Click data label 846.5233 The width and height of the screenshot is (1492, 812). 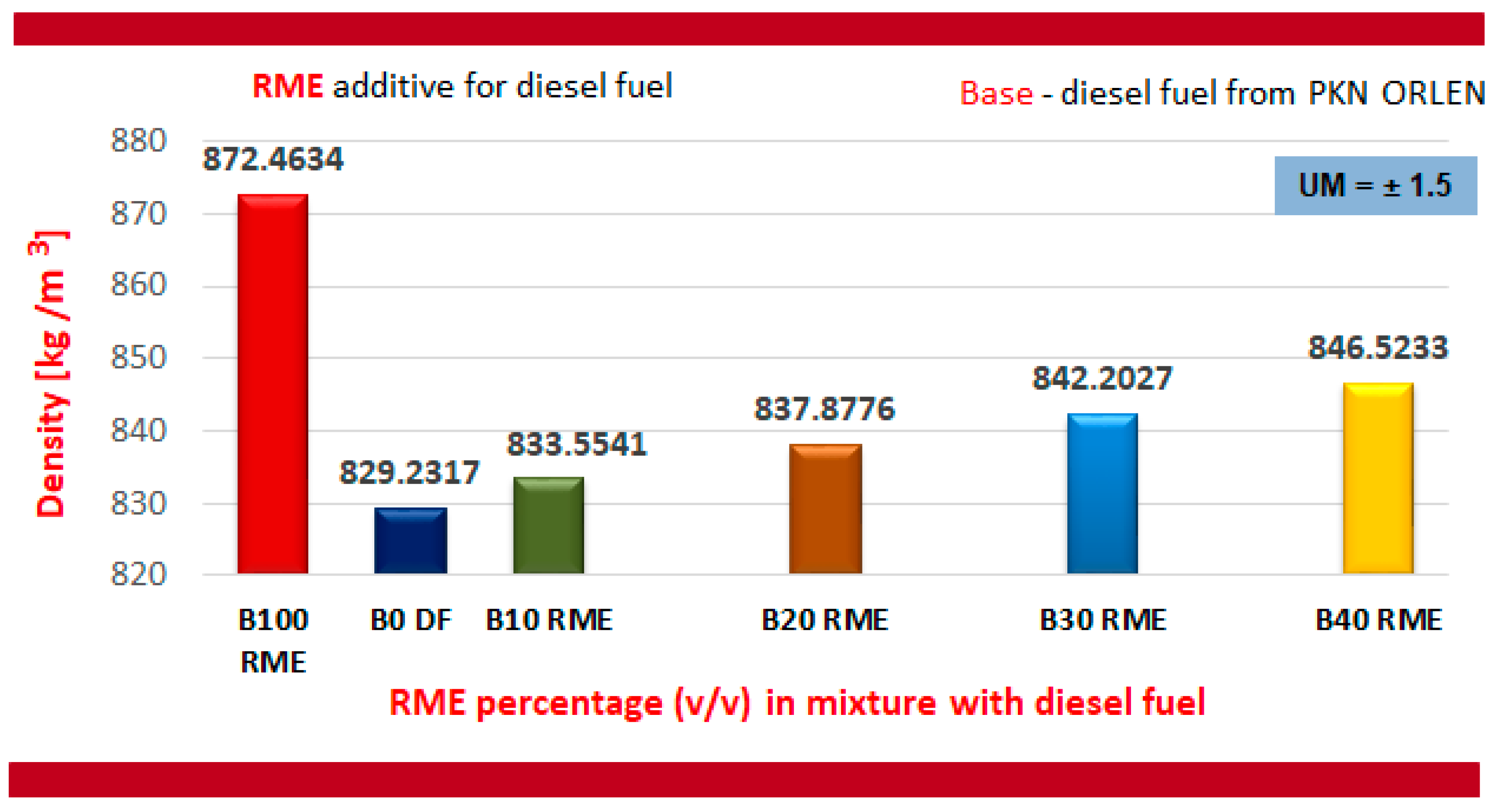coord(1377,348)
